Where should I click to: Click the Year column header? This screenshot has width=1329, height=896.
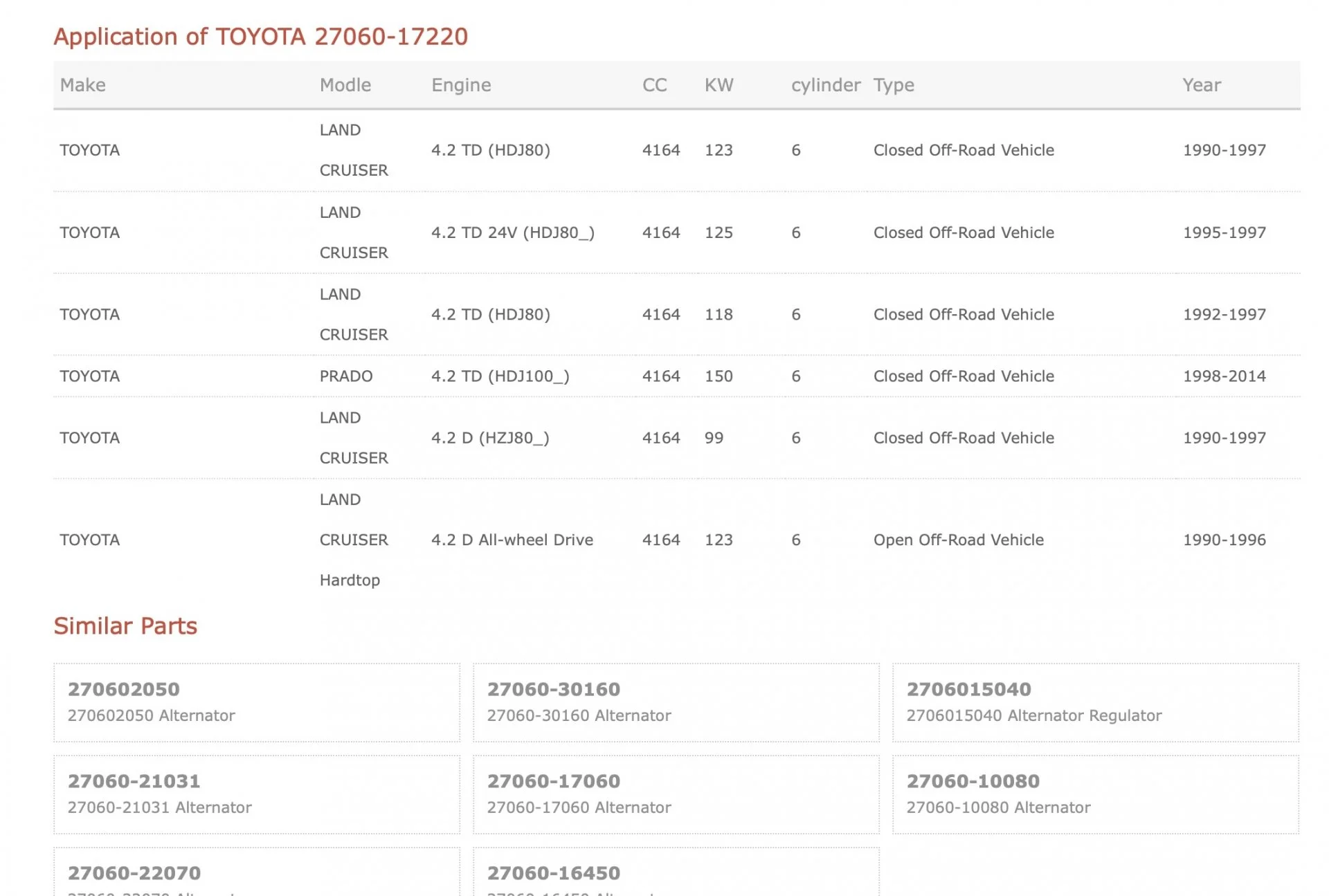[1201, 85]
